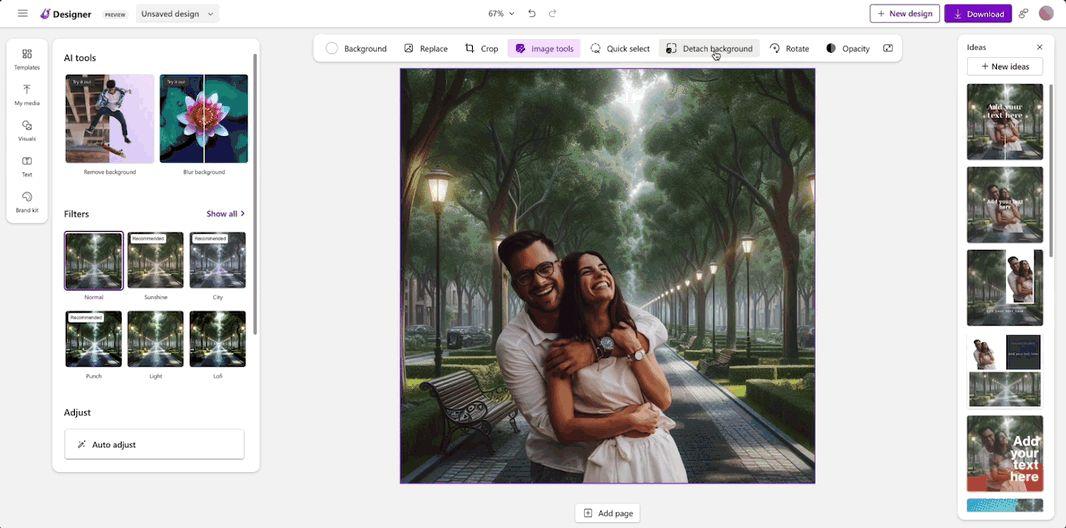Viewport: 1066px width, 528px height.
Task: Open My media in sidebar
Action: pyautogui.click(x=27, y=94)
